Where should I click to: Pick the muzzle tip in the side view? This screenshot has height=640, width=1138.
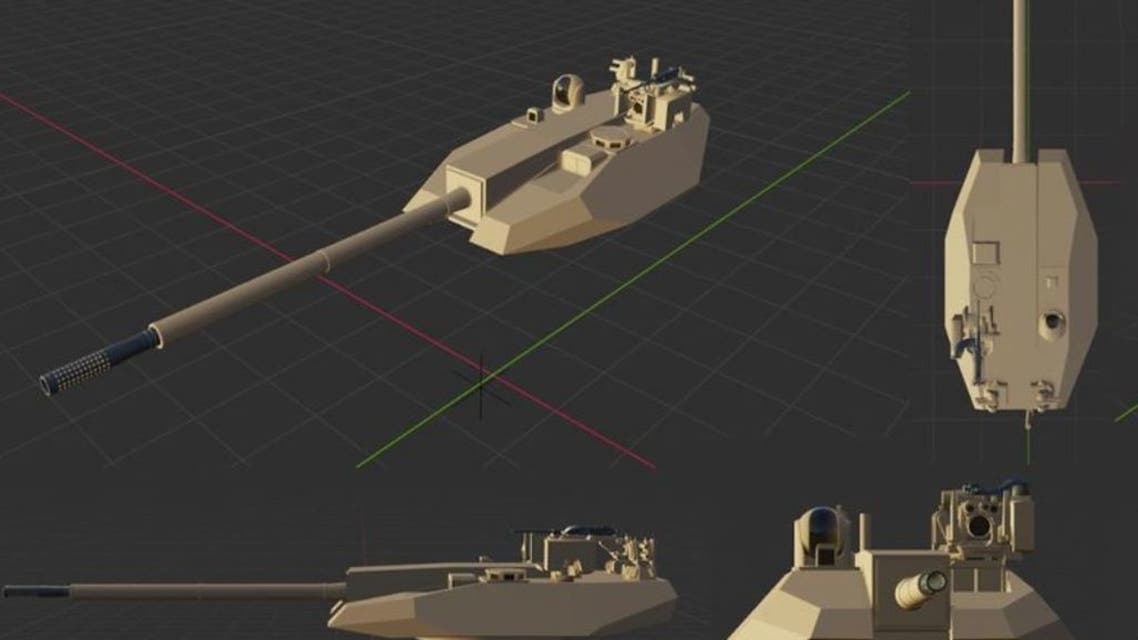point(20,591)
